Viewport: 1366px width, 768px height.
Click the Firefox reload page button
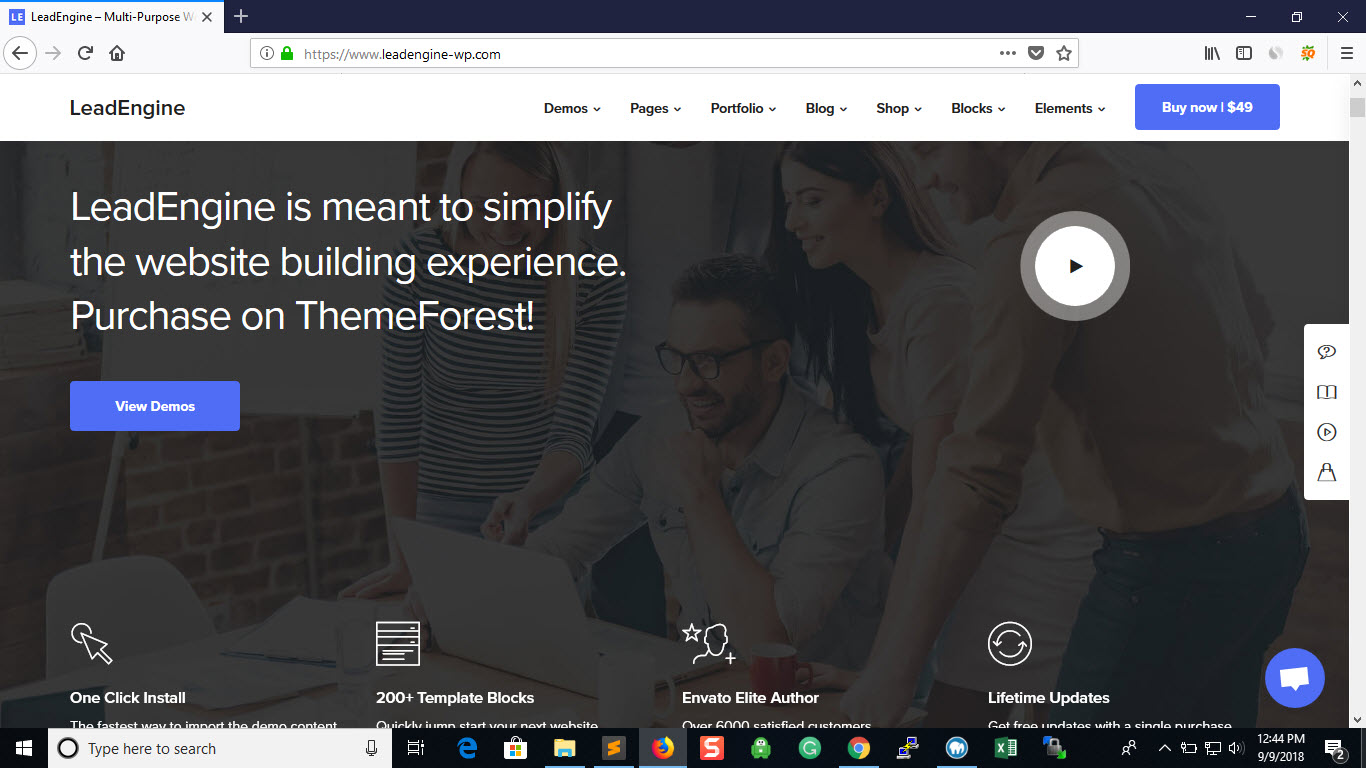(86, 53)
